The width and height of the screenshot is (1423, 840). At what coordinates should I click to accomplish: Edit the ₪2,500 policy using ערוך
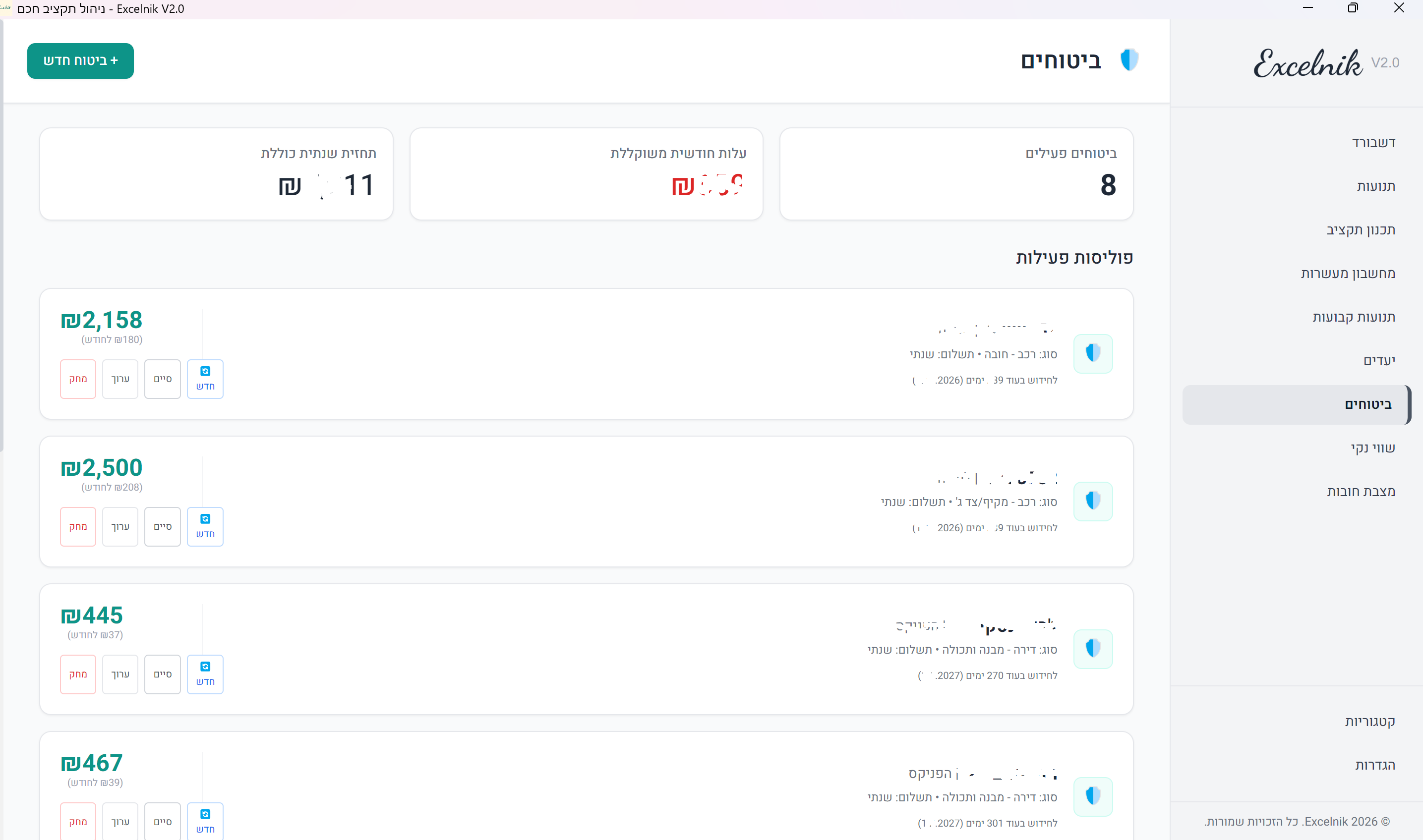[120, 526]
